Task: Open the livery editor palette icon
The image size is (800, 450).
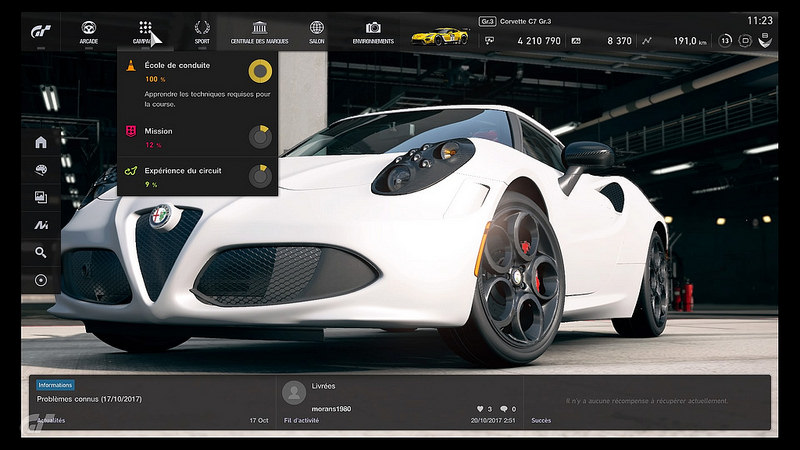Action: tap(41, 170)
